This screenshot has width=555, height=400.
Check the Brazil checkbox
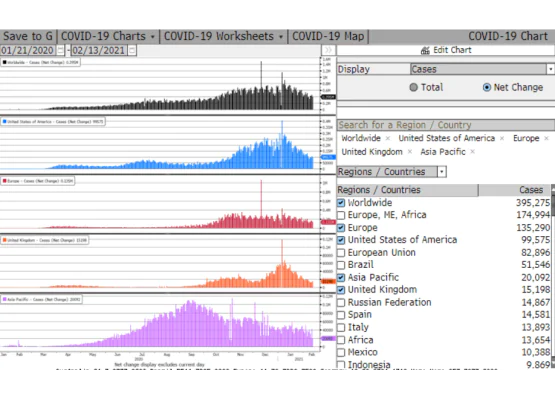(x=341, y=265)
